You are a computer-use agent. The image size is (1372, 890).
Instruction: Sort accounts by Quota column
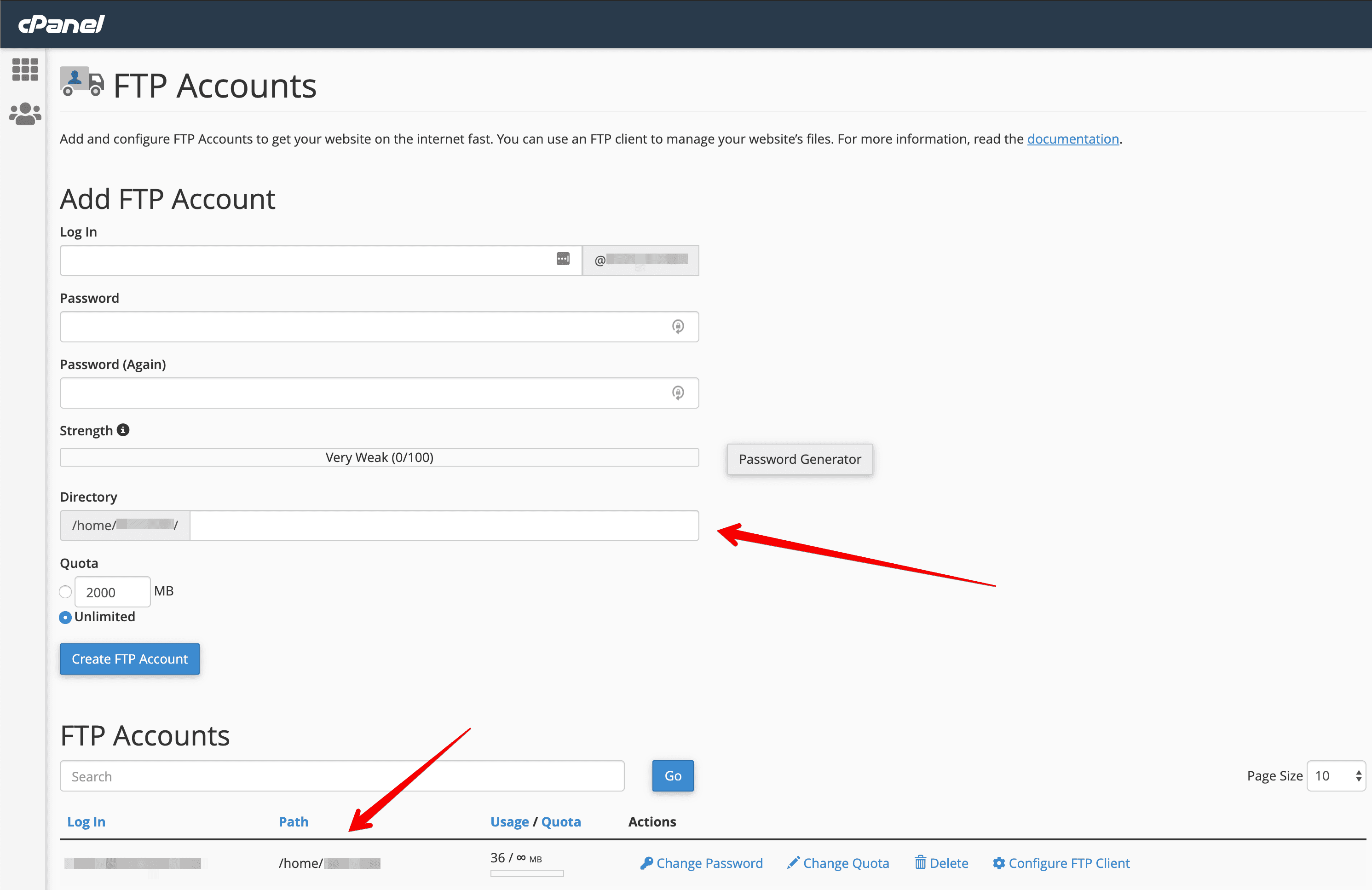pos(561,822)
